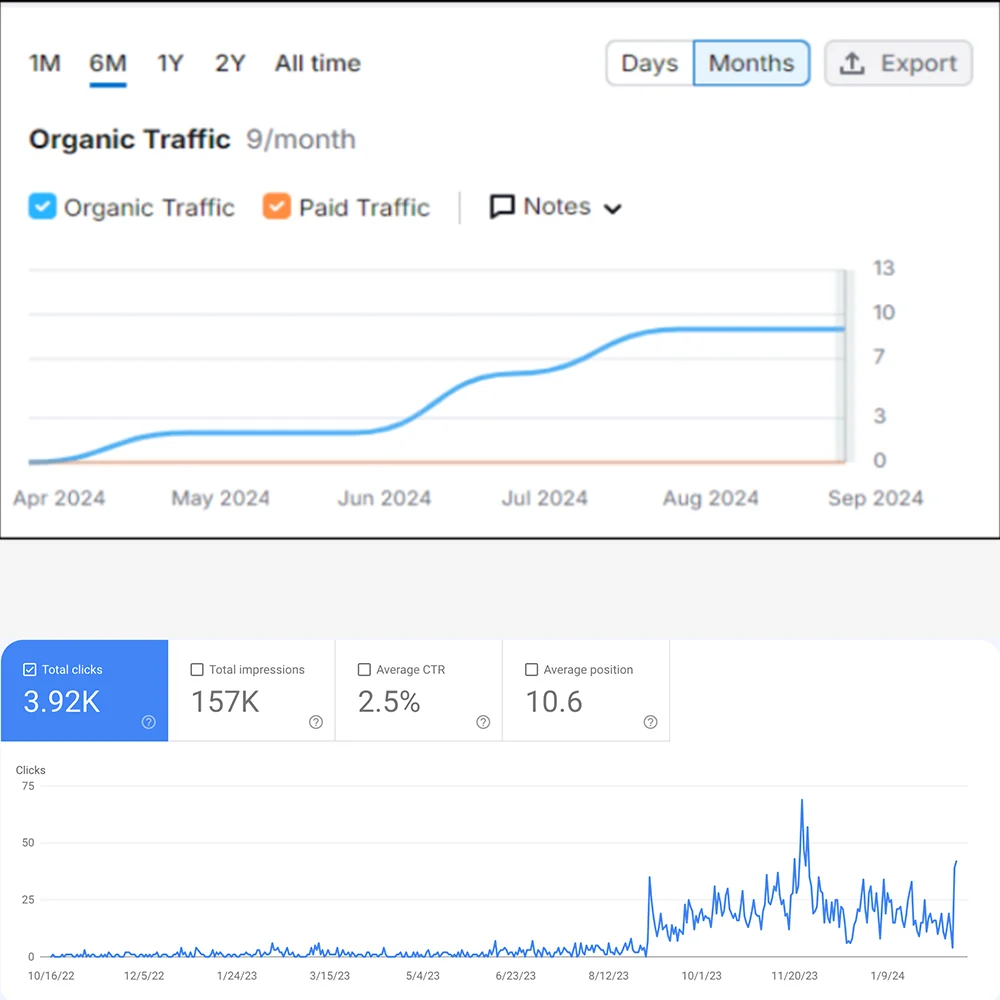The height and width of the screenshot is (1000, 1000).
Task: Click help icon on Total impressions card
Action: (316, 722)
